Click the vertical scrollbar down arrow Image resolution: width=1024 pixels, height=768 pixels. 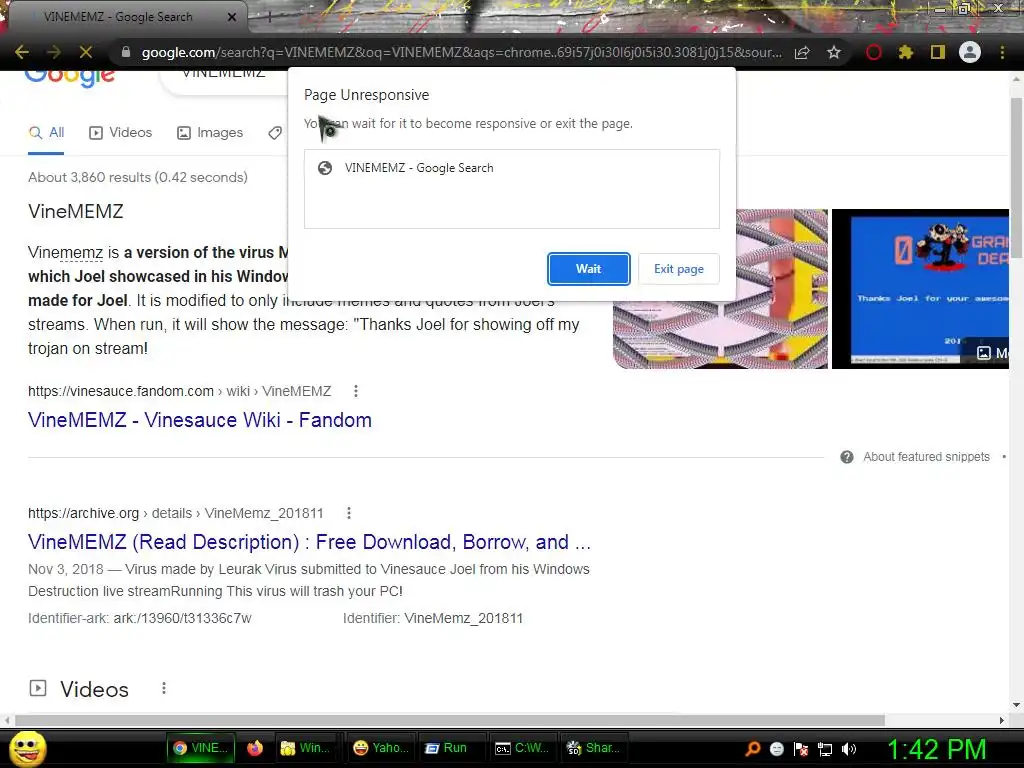(1016, 705)
